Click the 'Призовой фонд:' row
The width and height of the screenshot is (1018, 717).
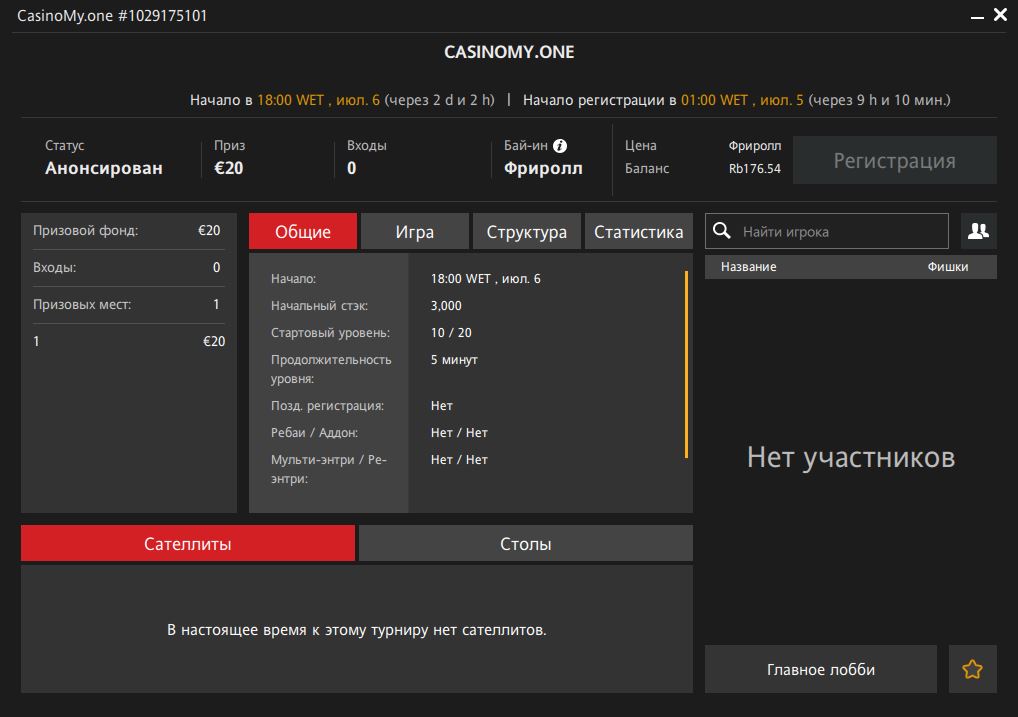127,231
